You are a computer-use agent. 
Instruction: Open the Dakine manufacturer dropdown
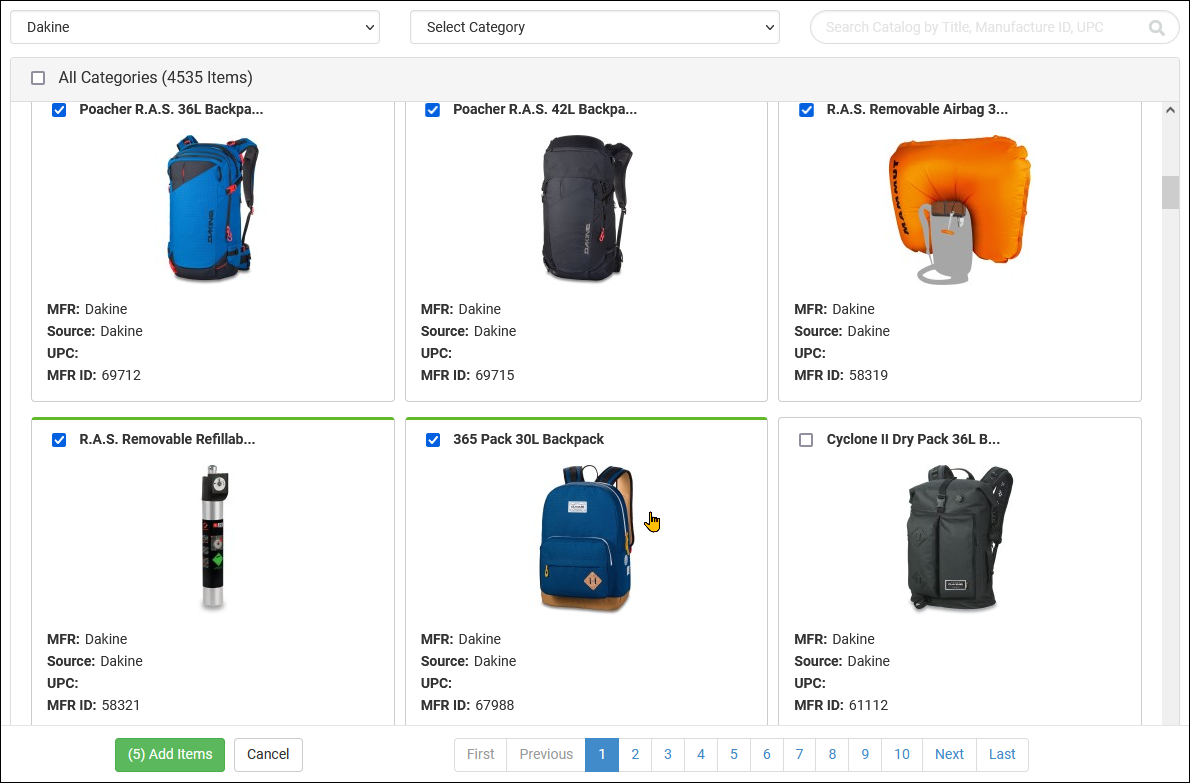tap(195, 27)
